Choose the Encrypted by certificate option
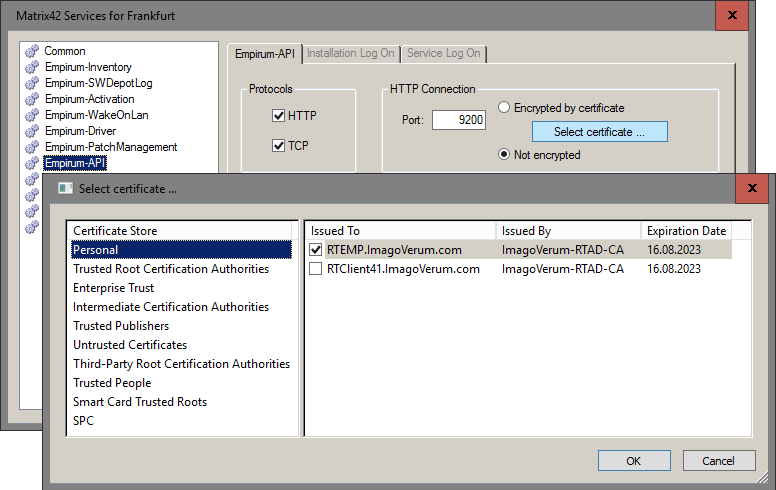This screenshot has width=776, height=490. [x=504, y=107]
